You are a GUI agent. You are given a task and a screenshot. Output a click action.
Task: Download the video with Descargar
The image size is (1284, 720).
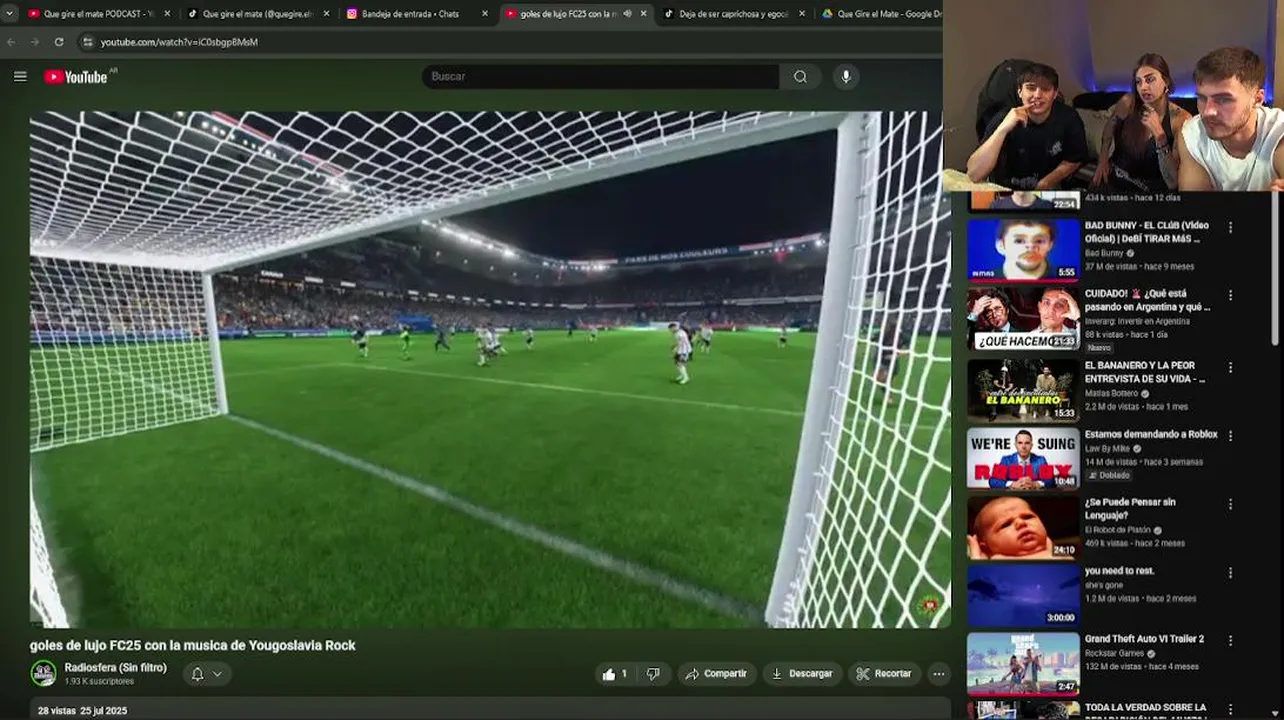802,674
